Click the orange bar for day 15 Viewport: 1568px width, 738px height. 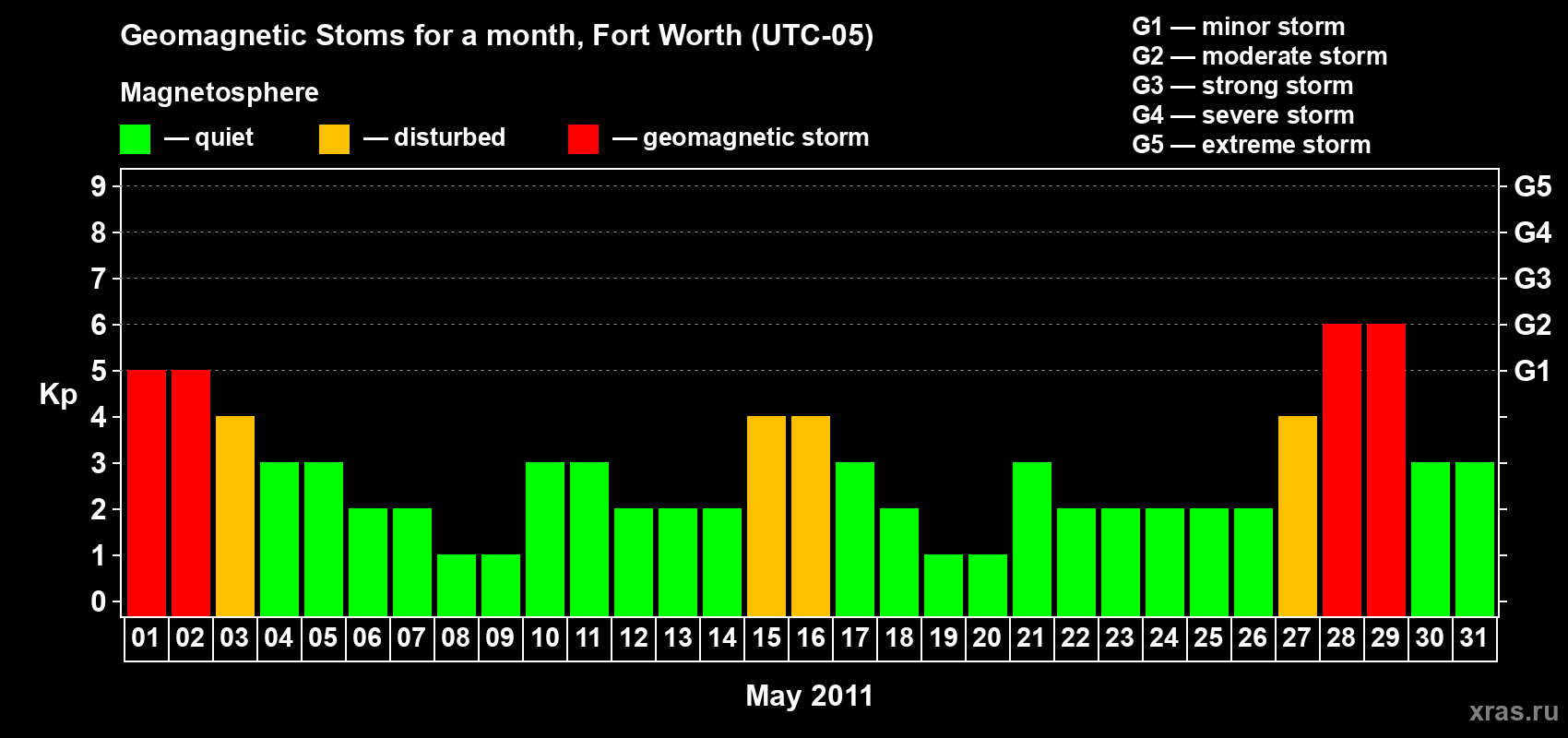point(766,516)
